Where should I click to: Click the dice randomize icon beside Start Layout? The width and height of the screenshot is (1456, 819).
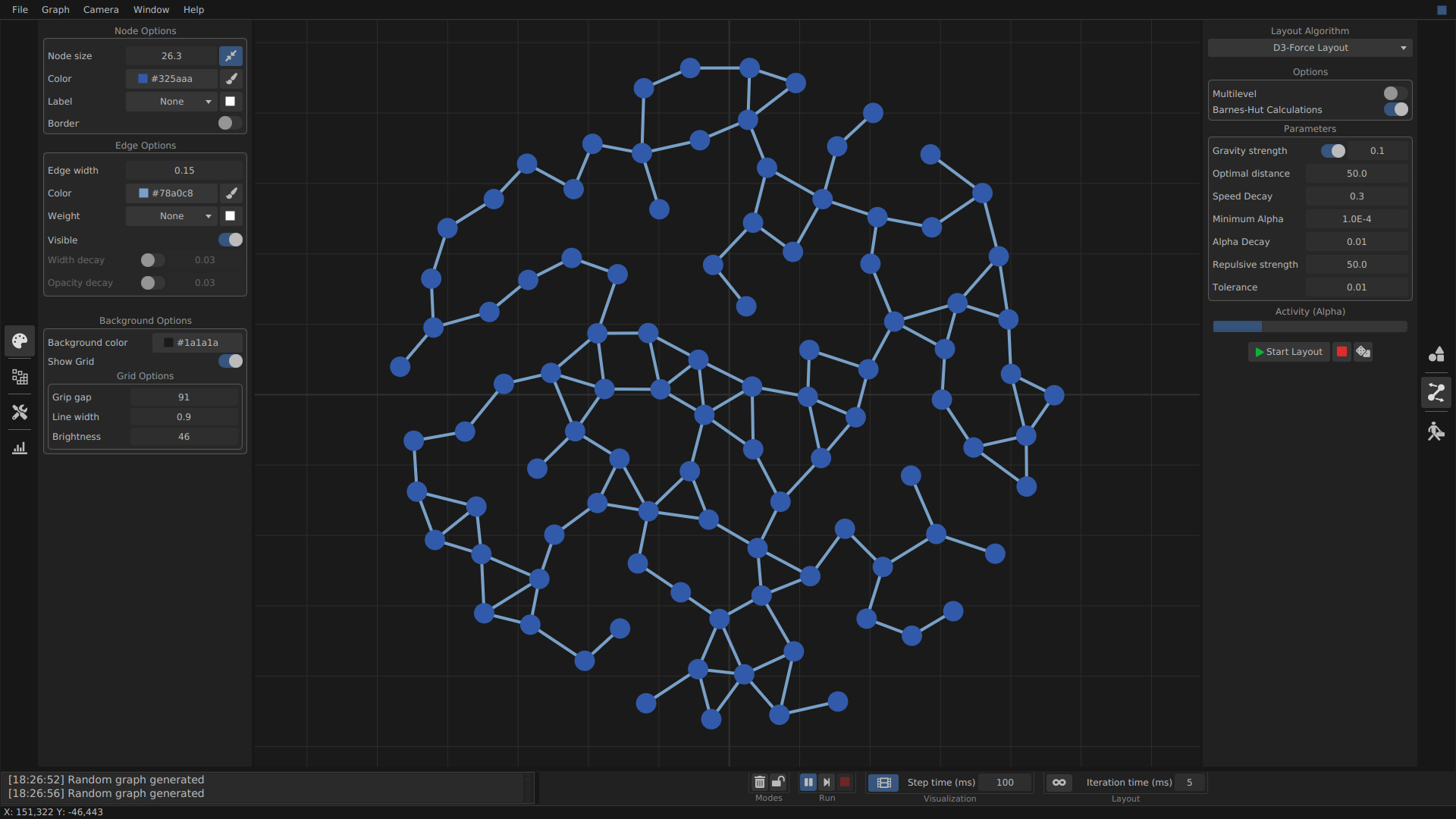(x=1363, y=352)
